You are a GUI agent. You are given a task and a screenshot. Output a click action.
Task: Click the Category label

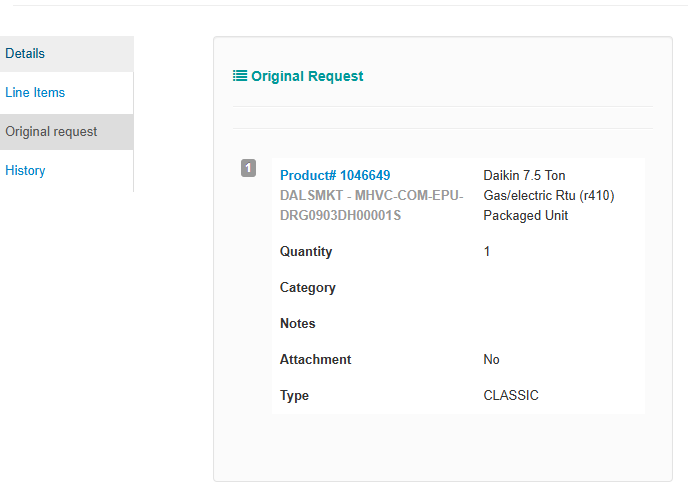coord(308,288)
